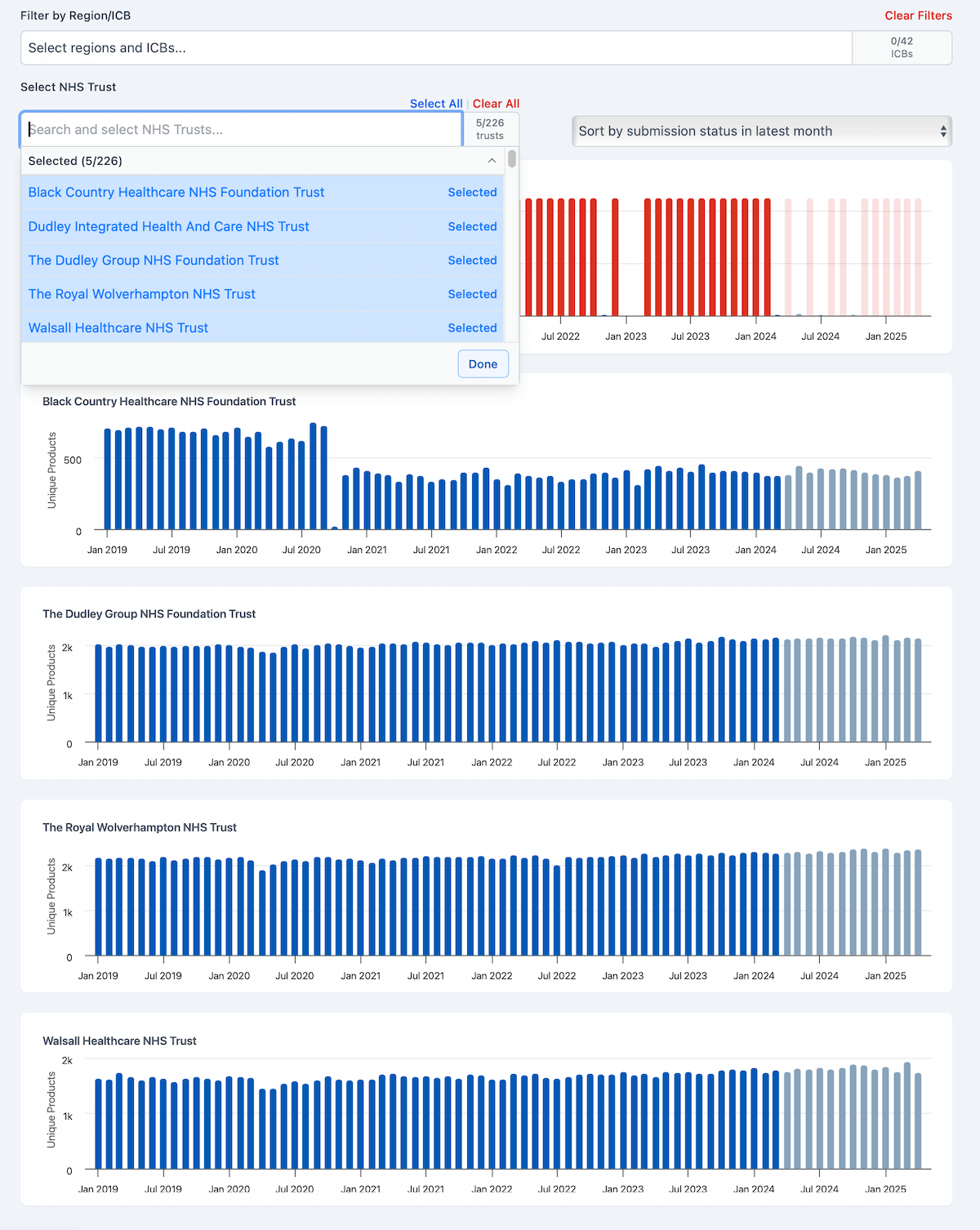The height and width of the screenshot is (1230, 980).
Task: Click The Dudley Group chart title
Action: [x=149, y=614]
